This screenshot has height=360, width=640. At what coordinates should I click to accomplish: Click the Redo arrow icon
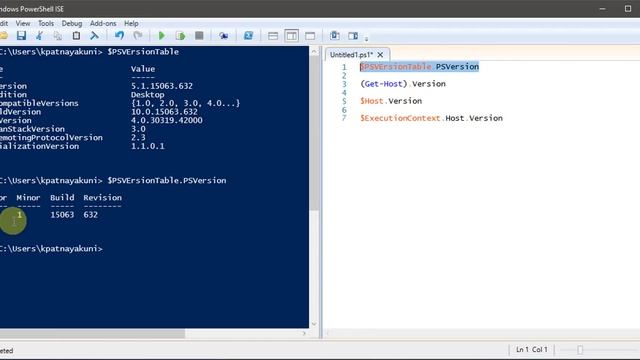coord(138,36)
